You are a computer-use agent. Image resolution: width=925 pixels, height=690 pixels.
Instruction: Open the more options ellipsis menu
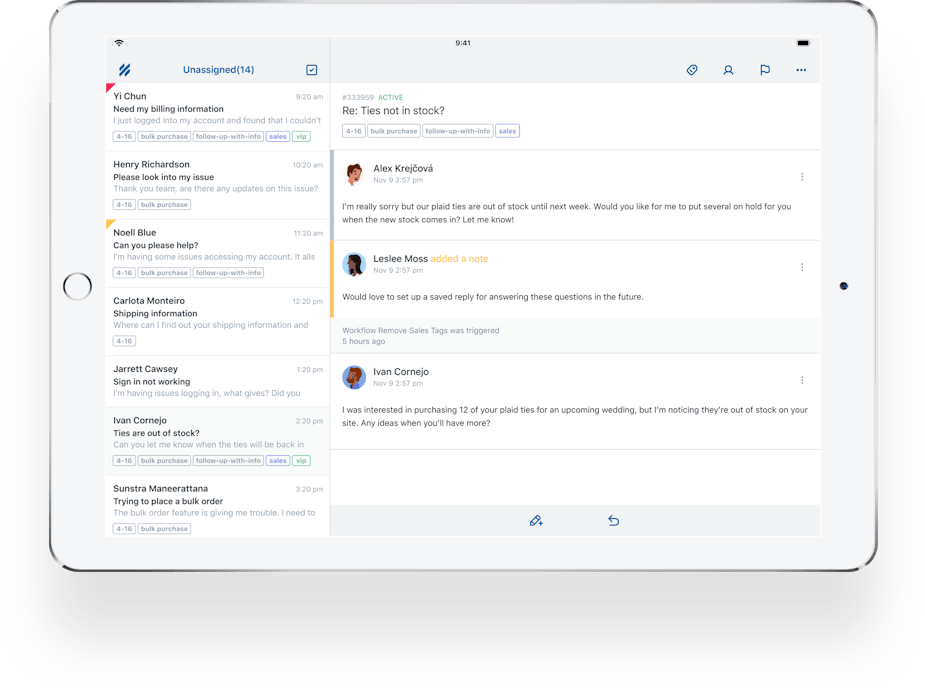click(801, 70)
